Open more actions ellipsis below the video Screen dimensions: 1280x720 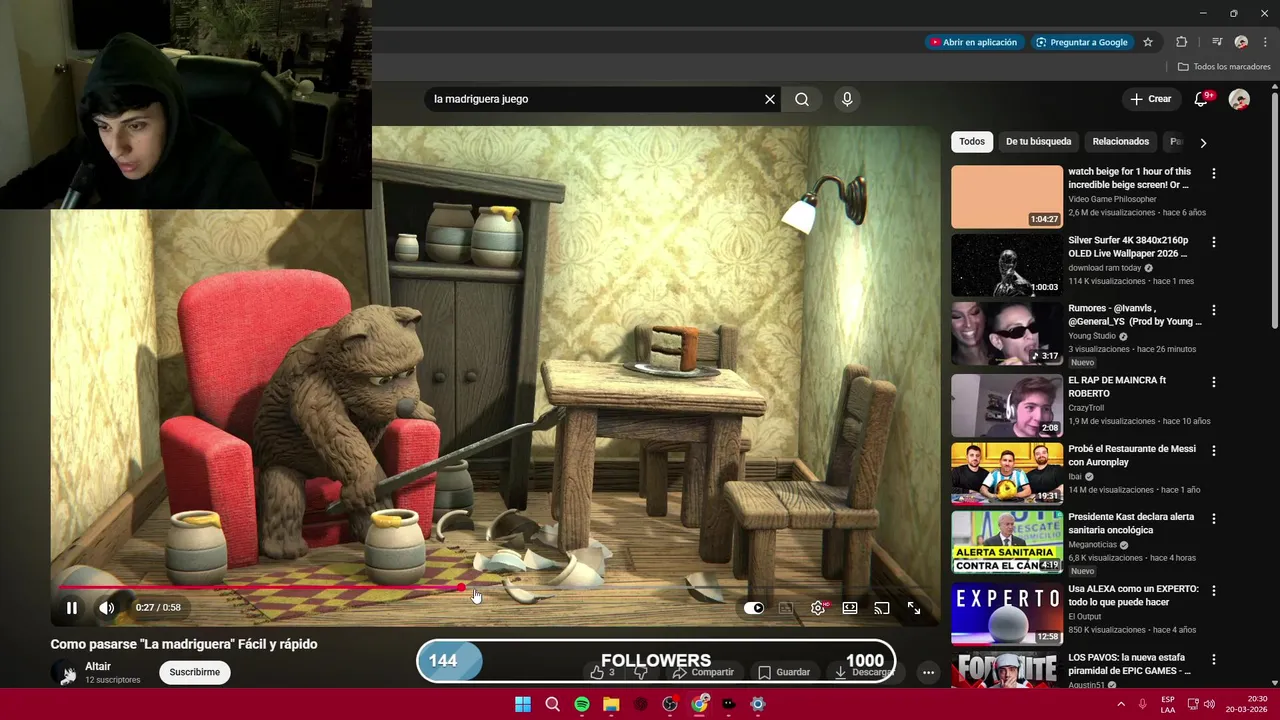pyautogui.click(x=928, y=672)
